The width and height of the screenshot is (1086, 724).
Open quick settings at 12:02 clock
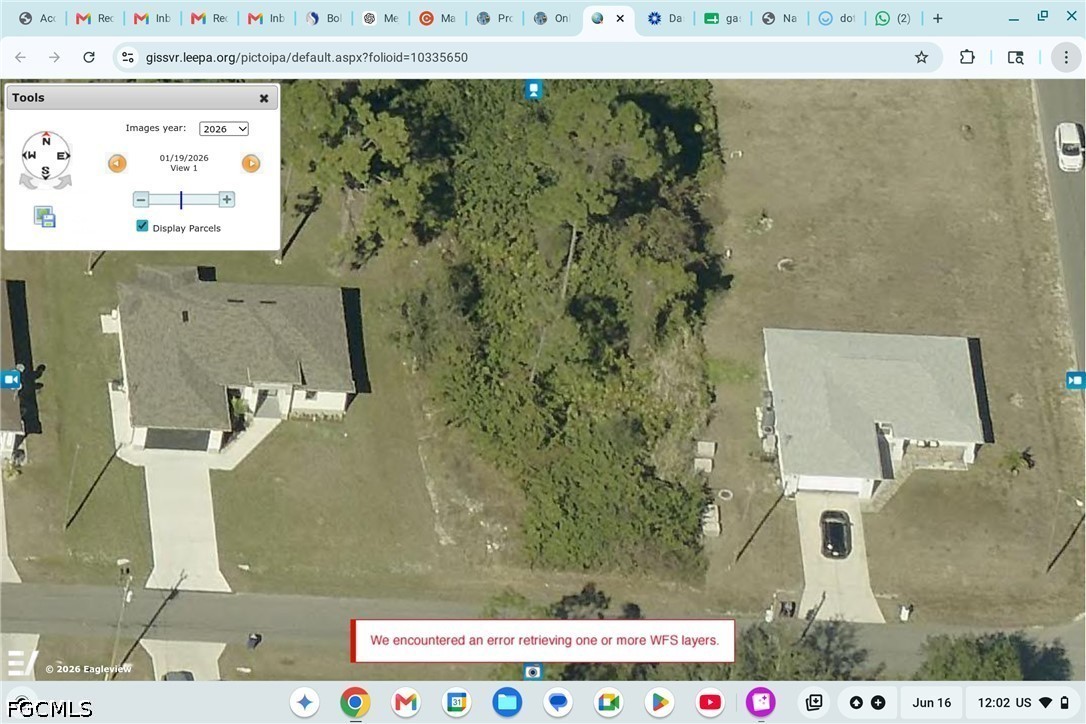1024,703
